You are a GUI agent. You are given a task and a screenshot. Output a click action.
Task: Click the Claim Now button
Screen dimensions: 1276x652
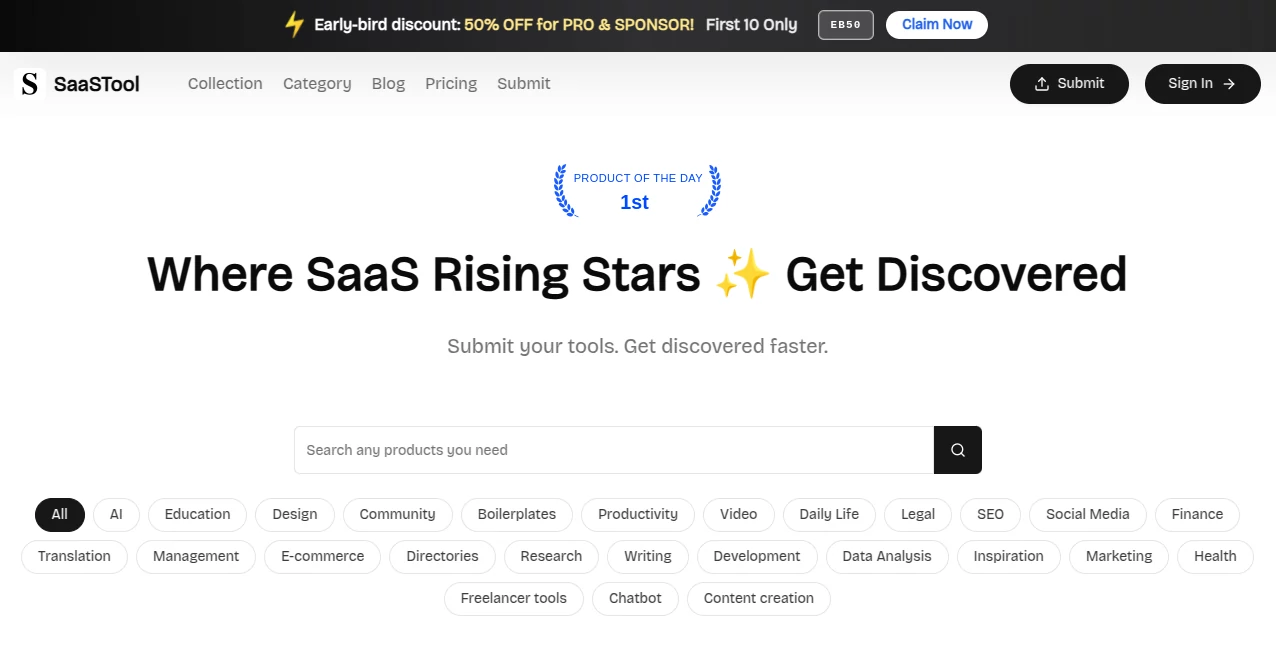936,24
